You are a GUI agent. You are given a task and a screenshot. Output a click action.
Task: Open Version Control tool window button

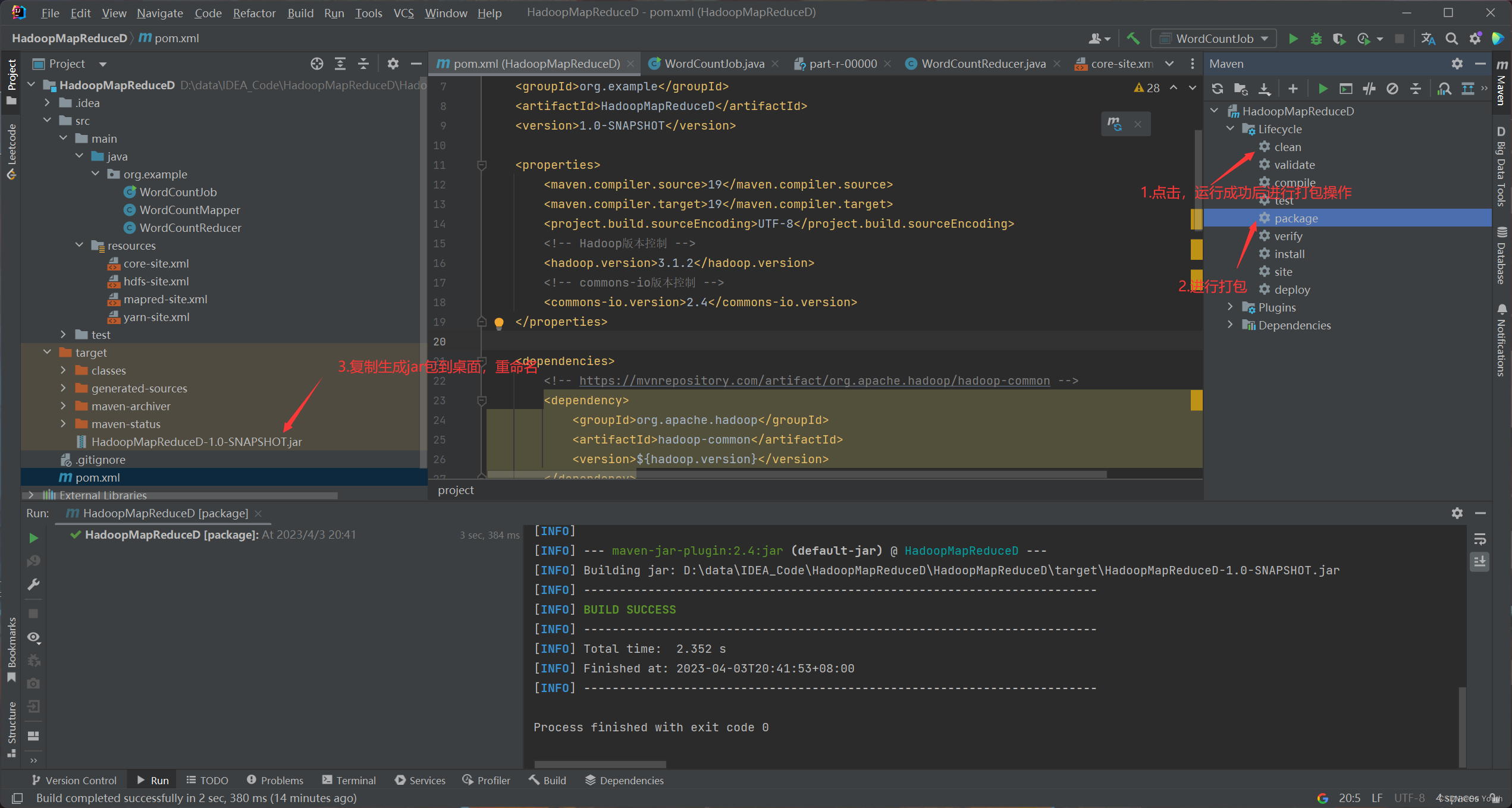74,781
